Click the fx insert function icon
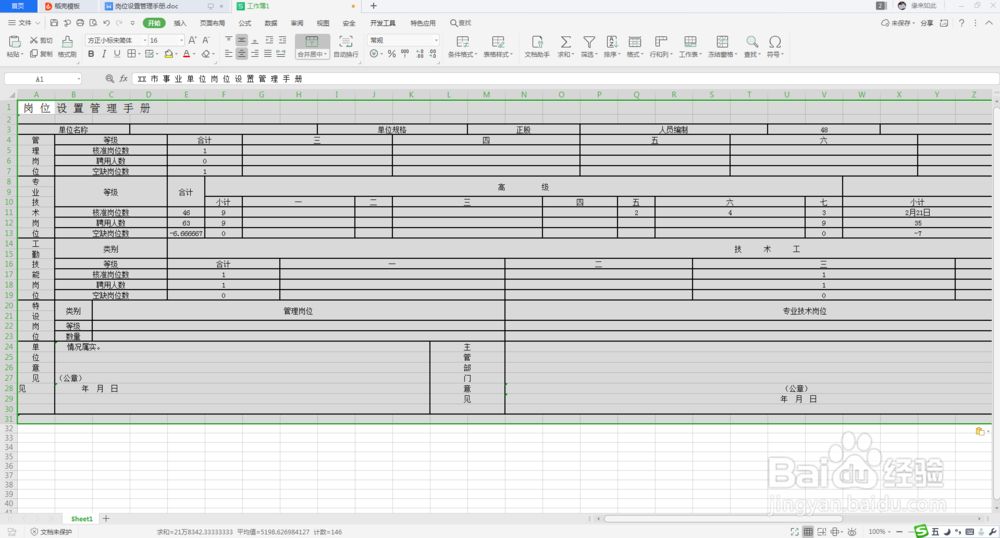Screen dimensions: 1000x538 [124, 79]
